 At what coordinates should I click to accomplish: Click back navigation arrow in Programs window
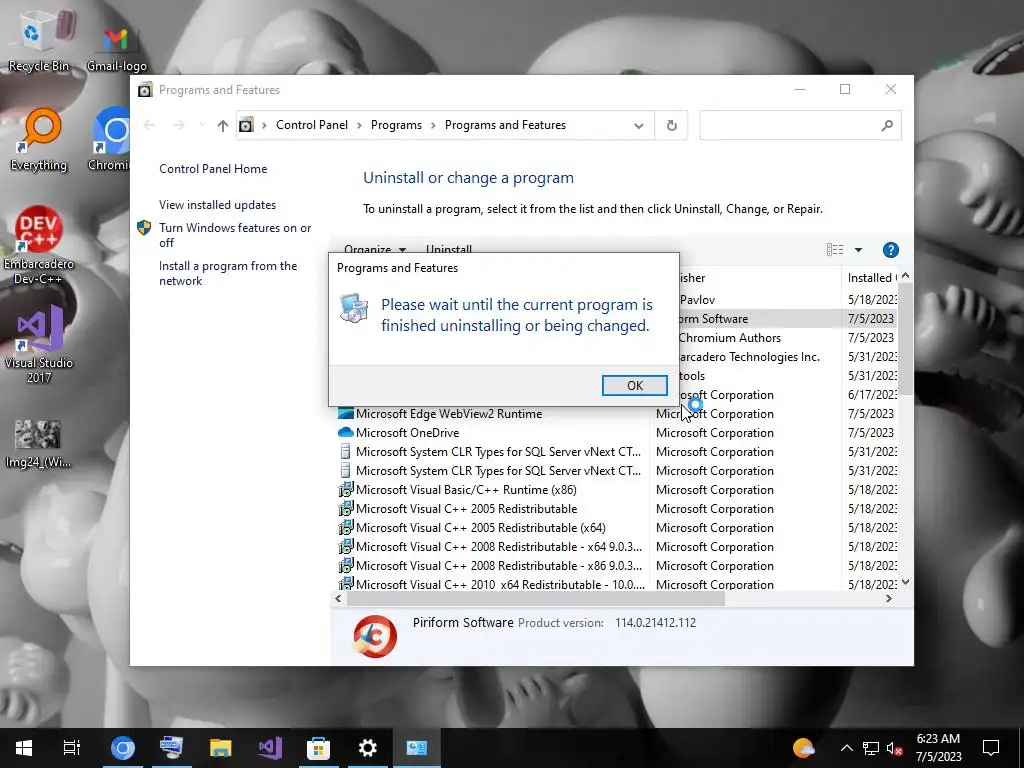(x=149, y=125)
